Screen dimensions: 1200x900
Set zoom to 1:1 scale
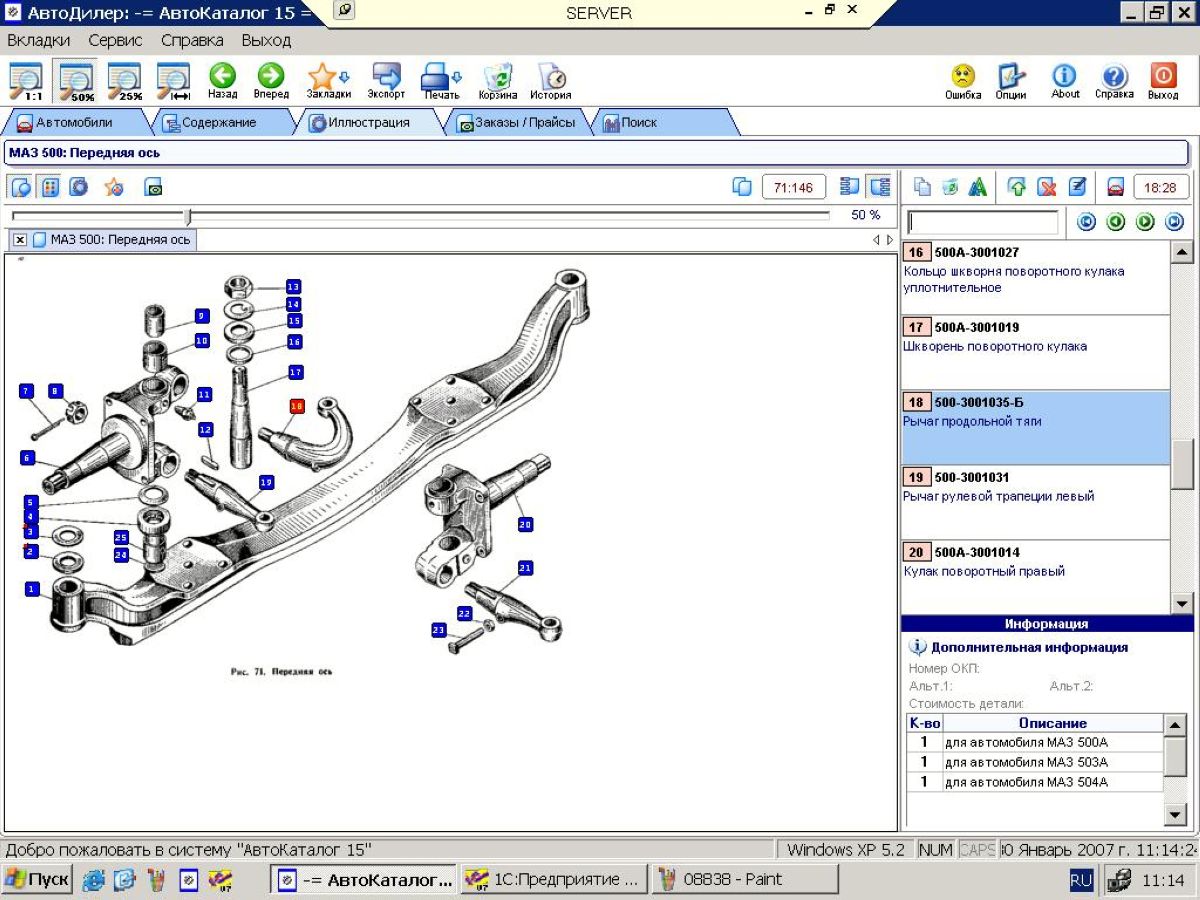click(x=26, y=81)
